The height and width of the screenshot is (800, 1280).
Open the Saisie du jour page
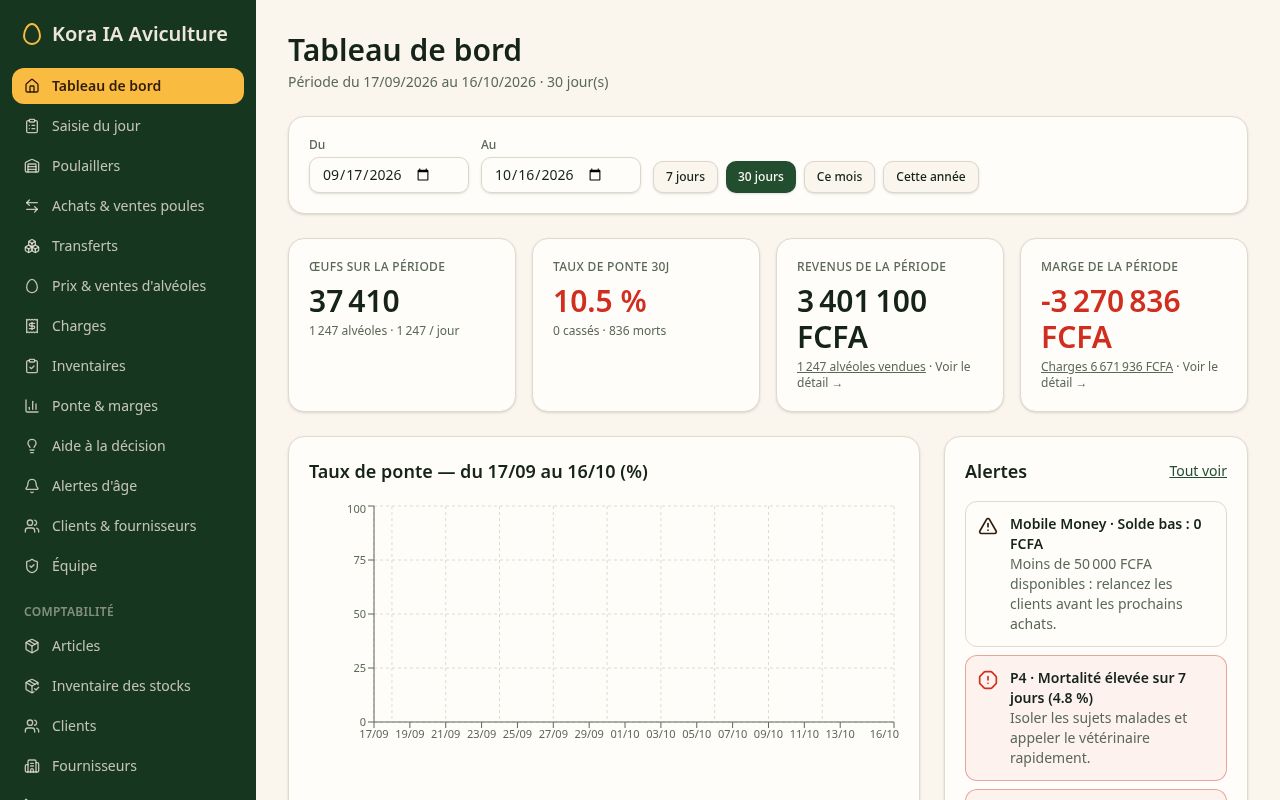coord(128,126)
